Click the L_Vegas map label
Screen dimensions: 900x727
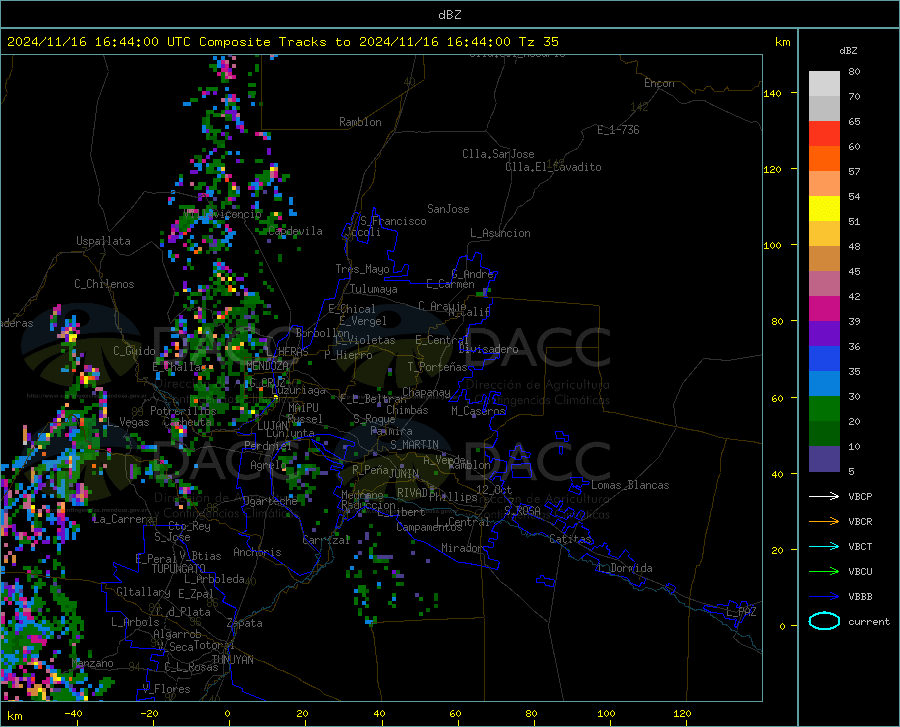(129, 422)
